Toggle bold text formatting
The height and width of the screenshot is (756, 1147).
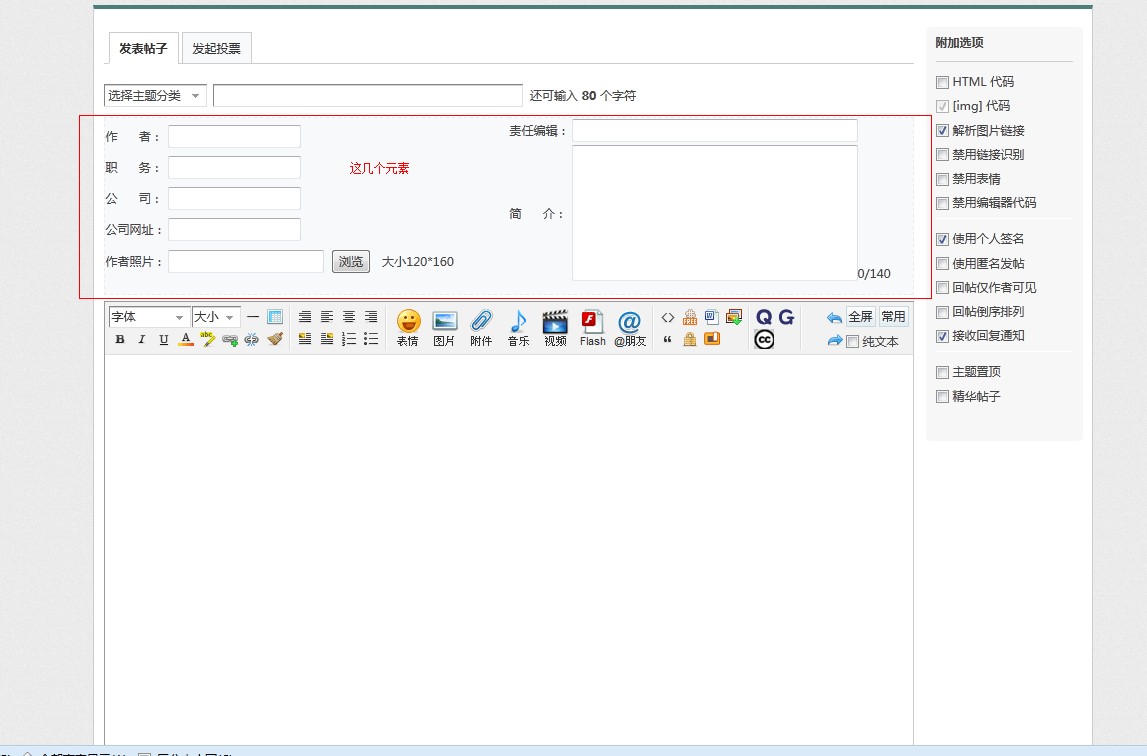pos(120,340)
